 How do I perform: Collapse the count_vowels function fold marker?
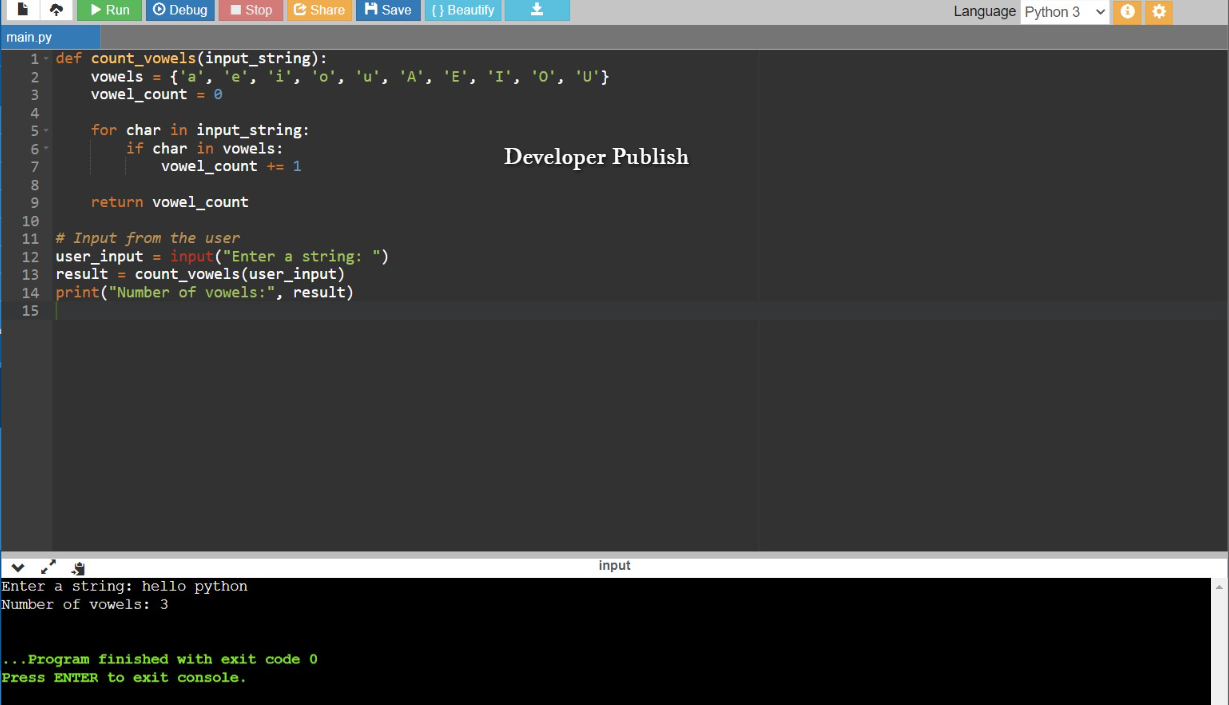click(x=45, y=57)
